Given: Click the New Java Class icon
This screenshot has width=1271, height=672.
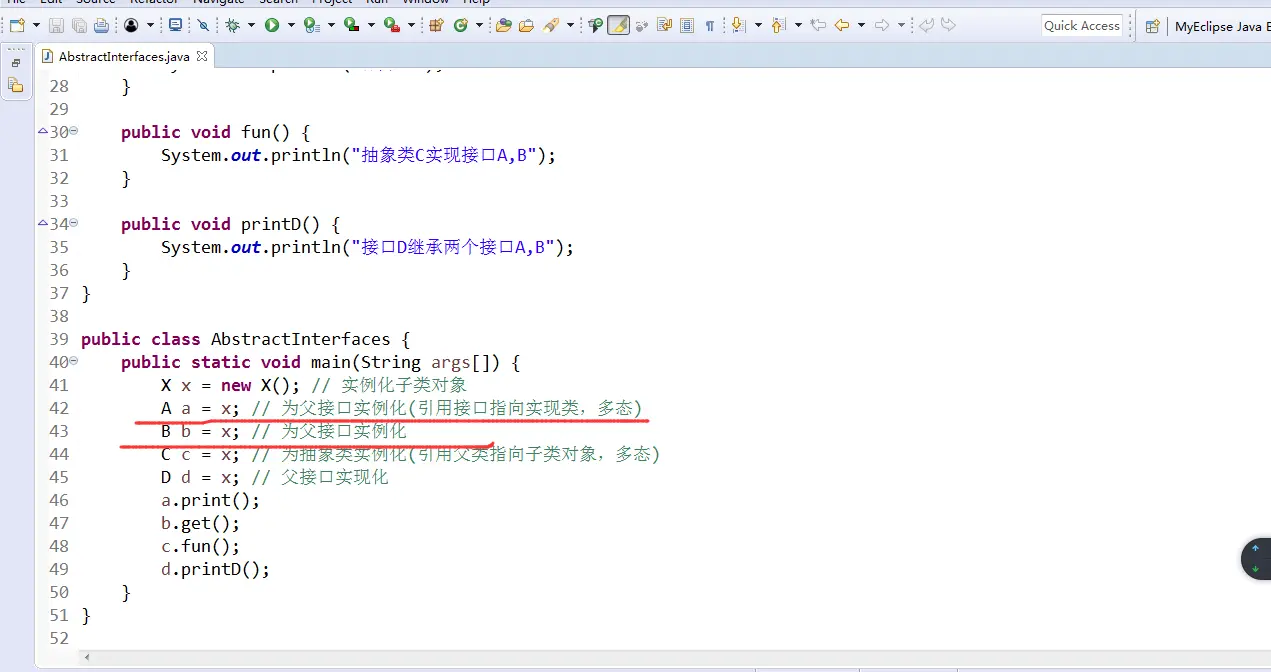Looking at the screenshot, I should 460,25.
